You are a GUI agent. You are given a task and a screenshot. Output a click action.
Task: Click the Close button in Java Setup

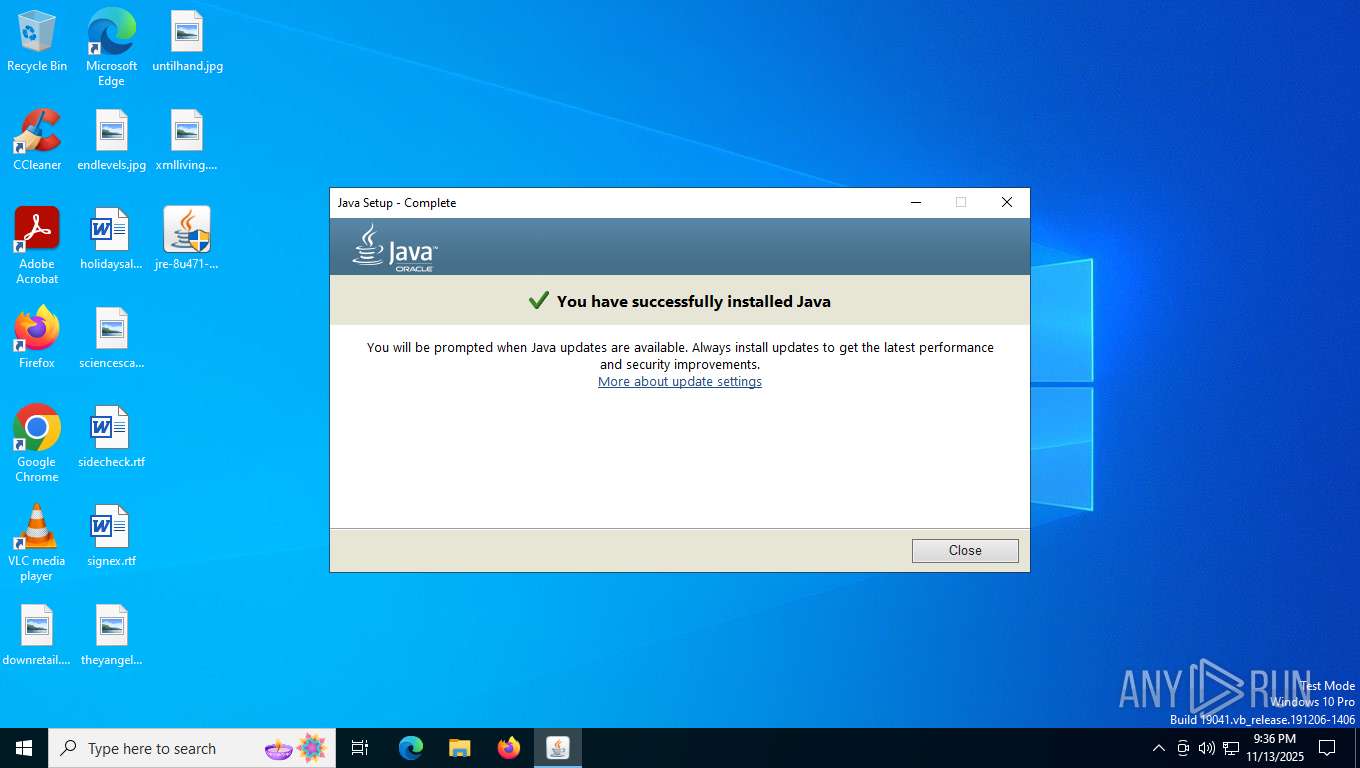tap(965, 551)
